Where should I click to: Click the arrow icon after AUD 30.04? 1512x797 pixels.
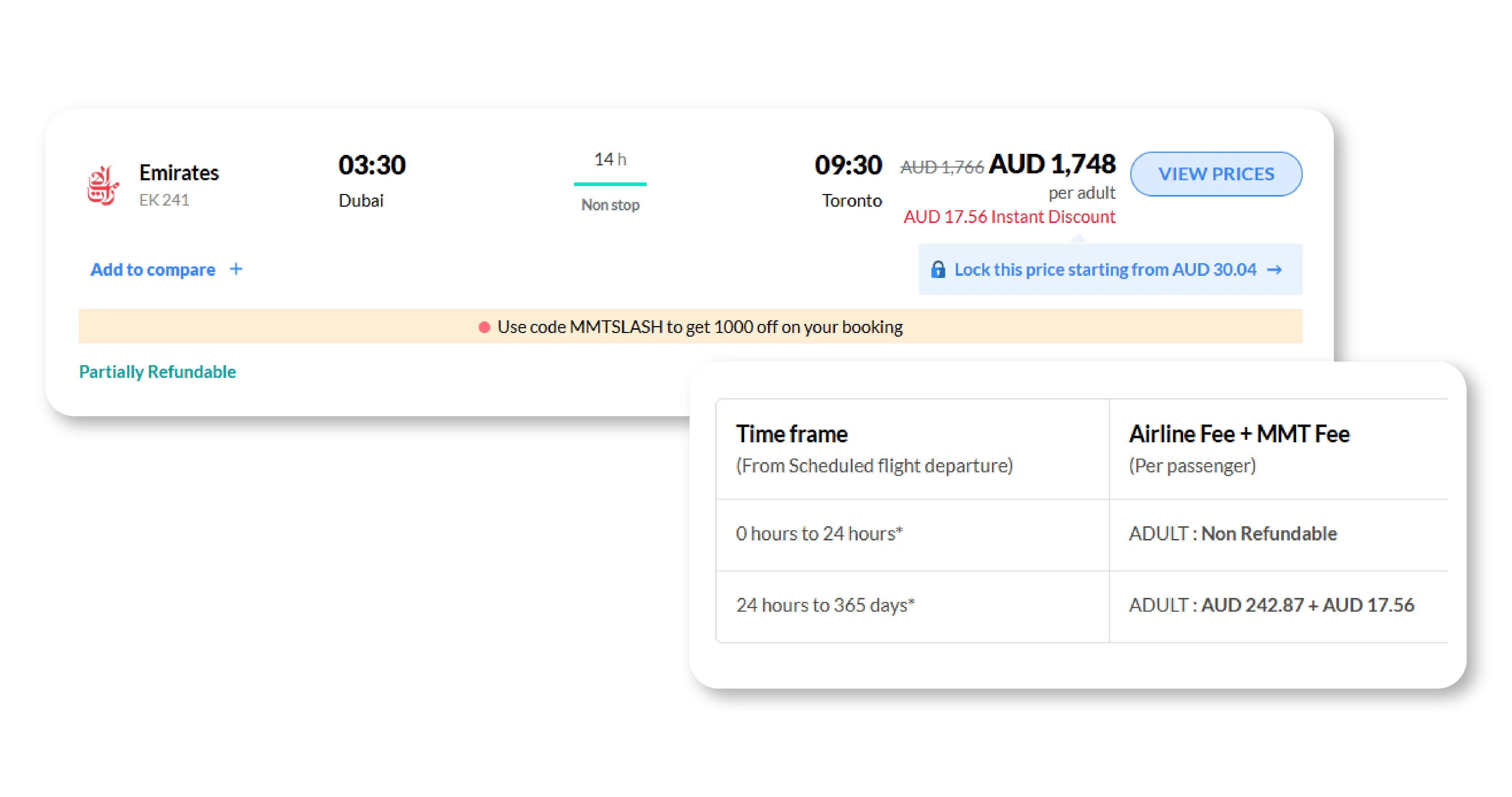(x=1274, y=270)
